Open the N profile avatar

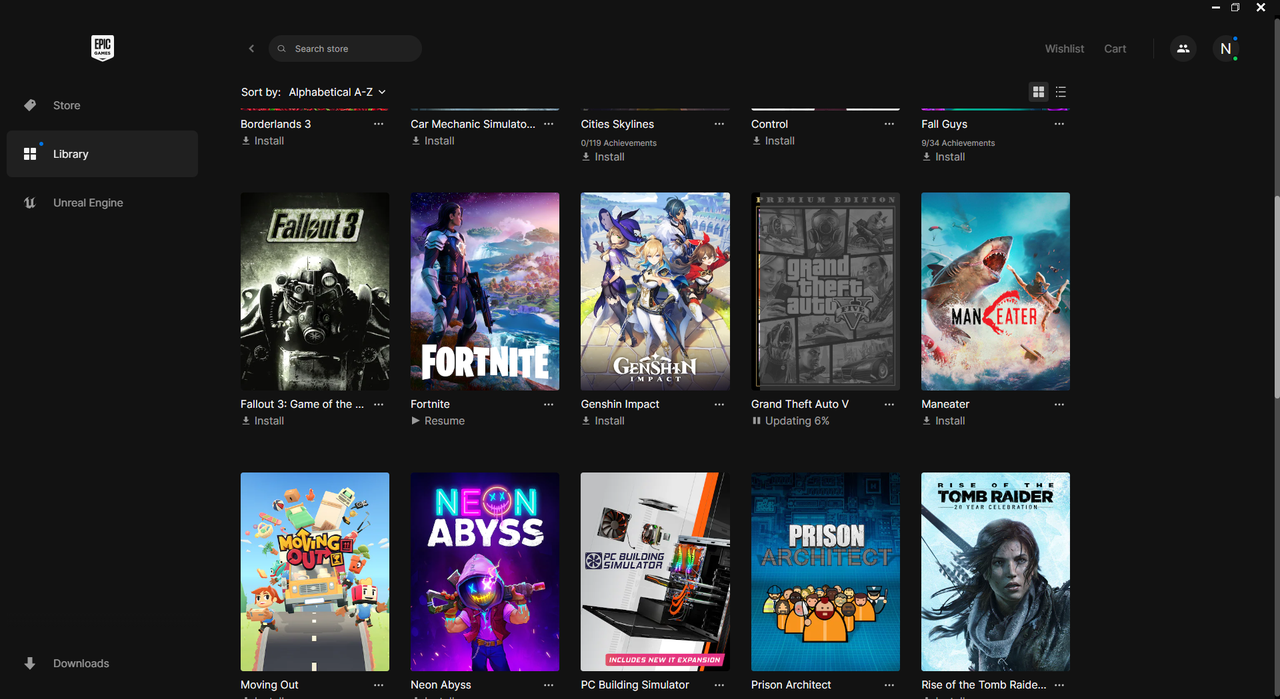[1226, 48]
